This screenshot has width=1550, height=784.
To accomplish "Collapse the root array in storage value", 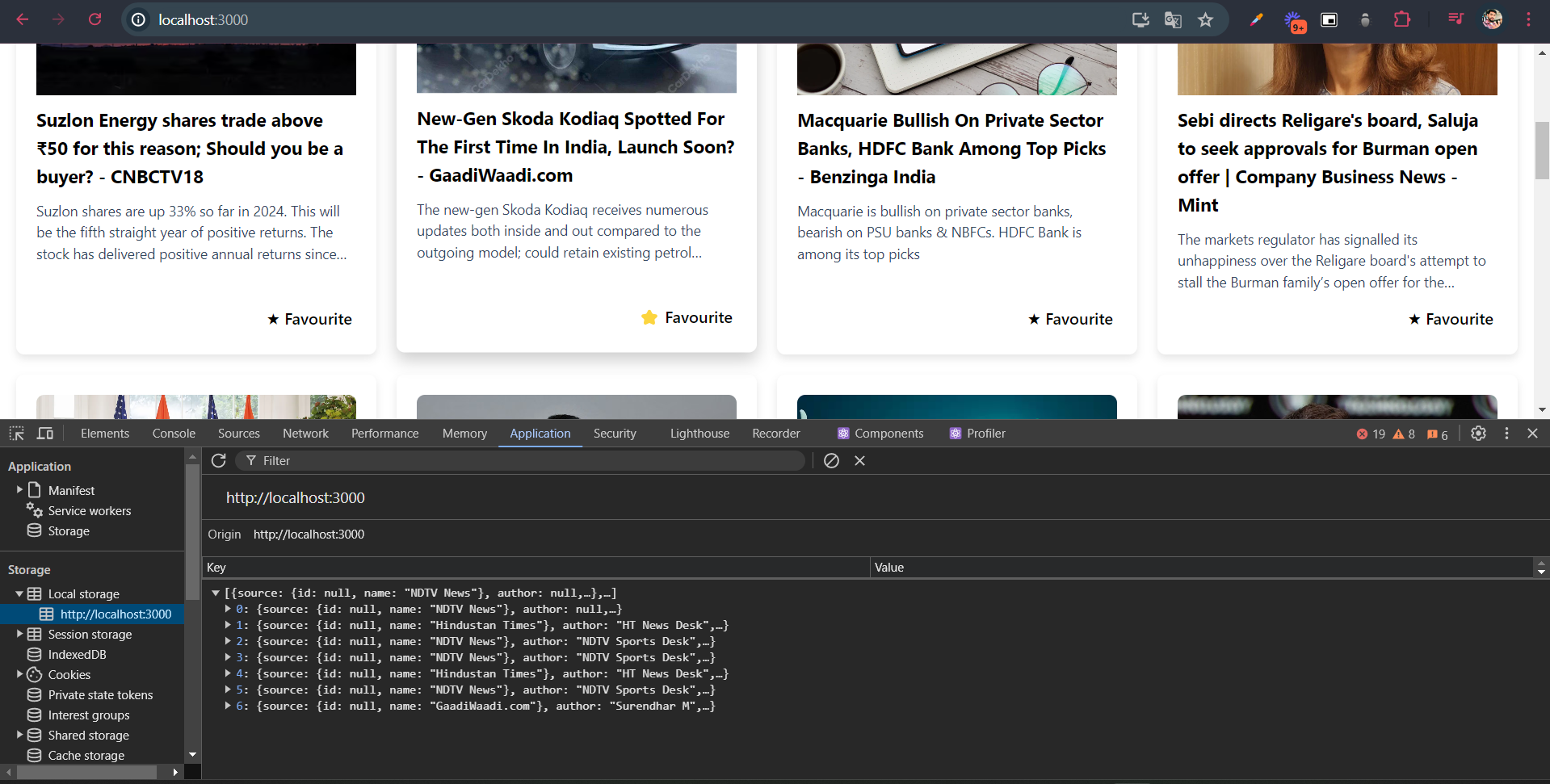I will (216, 593).
